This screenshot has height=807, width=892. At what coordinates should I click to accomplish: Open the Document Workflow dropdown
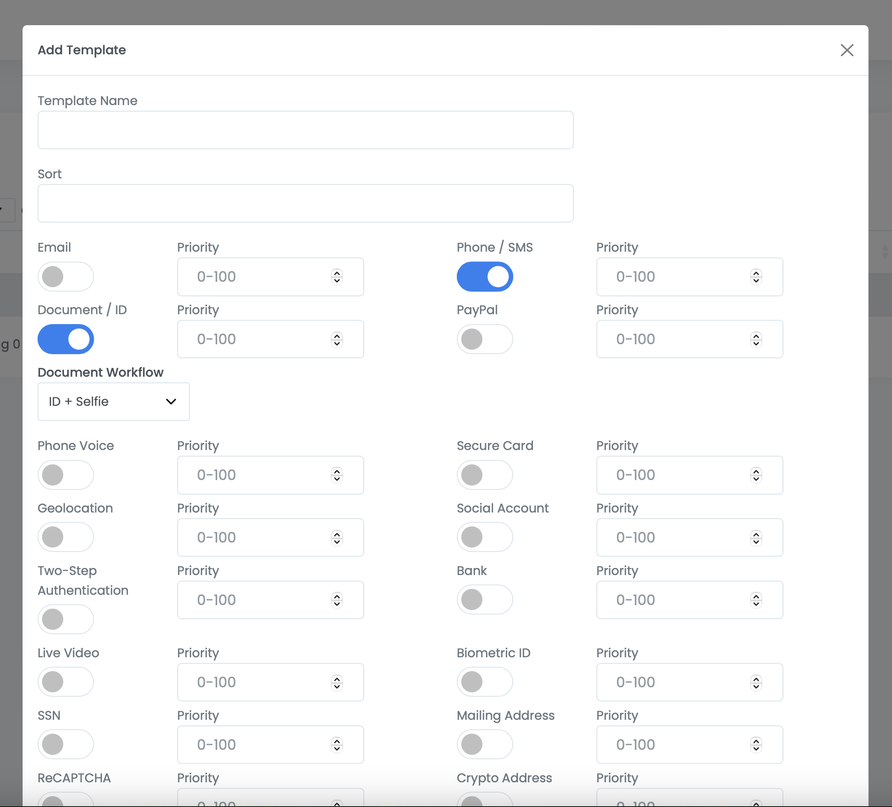click(x=113, y=402)
